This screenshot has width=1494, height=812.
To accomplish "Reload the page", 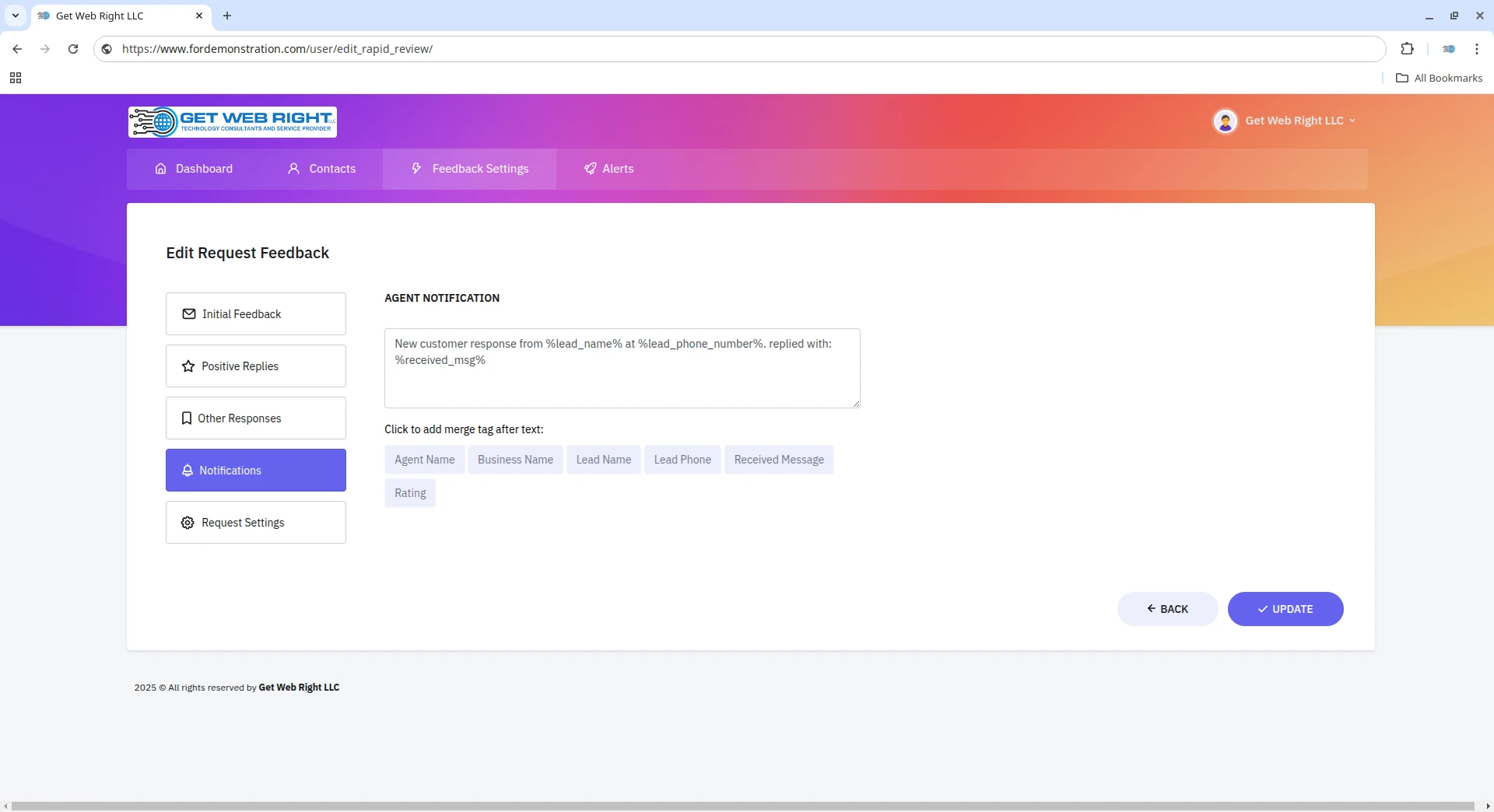I will 73,49.
